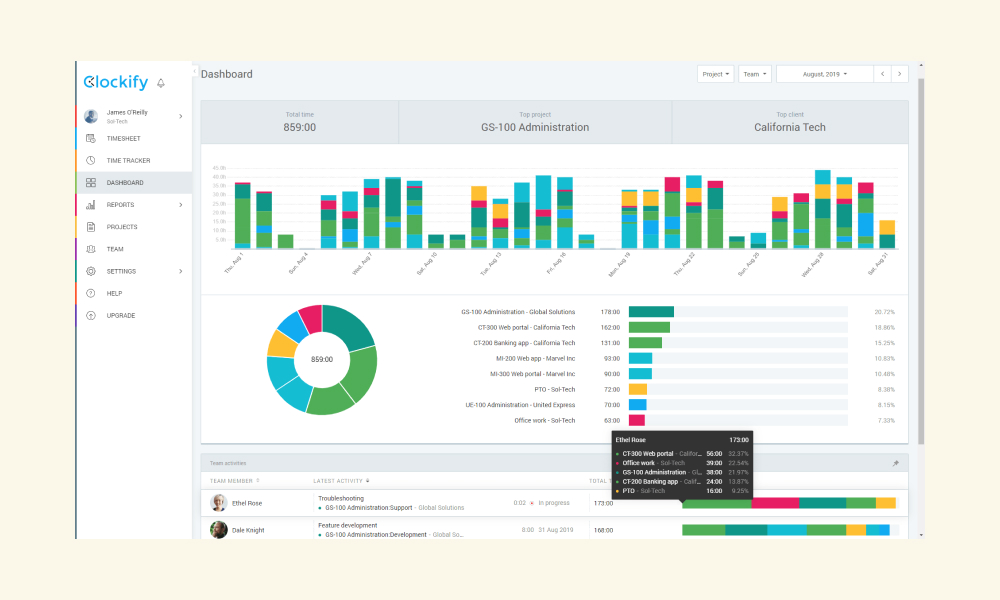
Task: Click GS-100 Administration teal progress bar
Action: (651, 312)
